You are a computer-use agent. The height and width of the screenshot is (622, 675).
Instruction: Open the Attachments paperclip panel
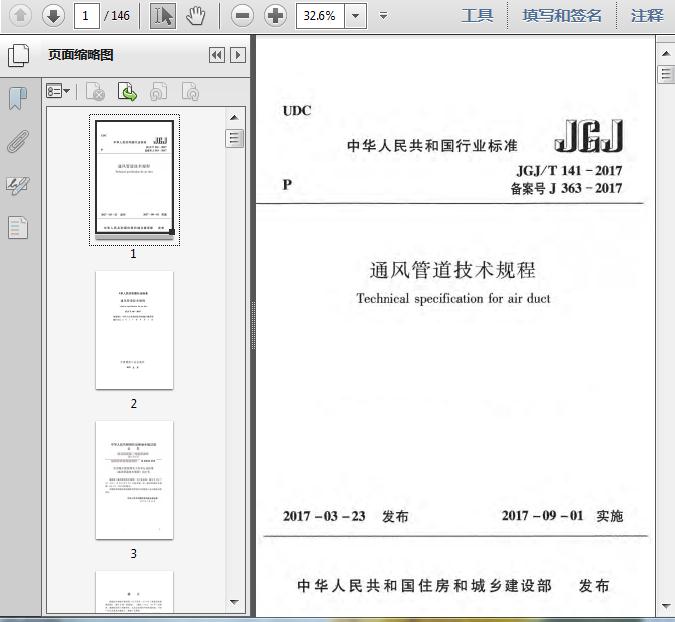point(18,141)
